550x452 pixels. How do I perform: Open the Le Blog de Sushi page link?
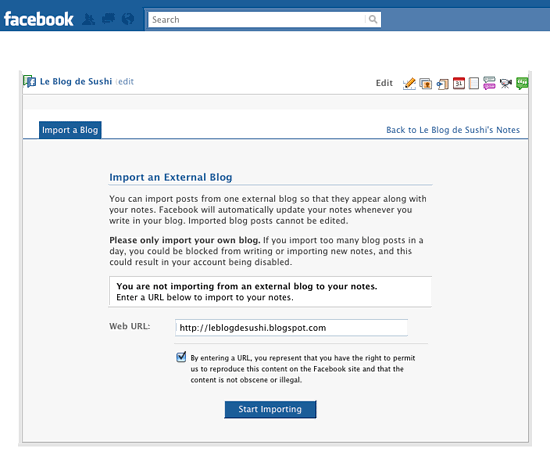(76, 81)
